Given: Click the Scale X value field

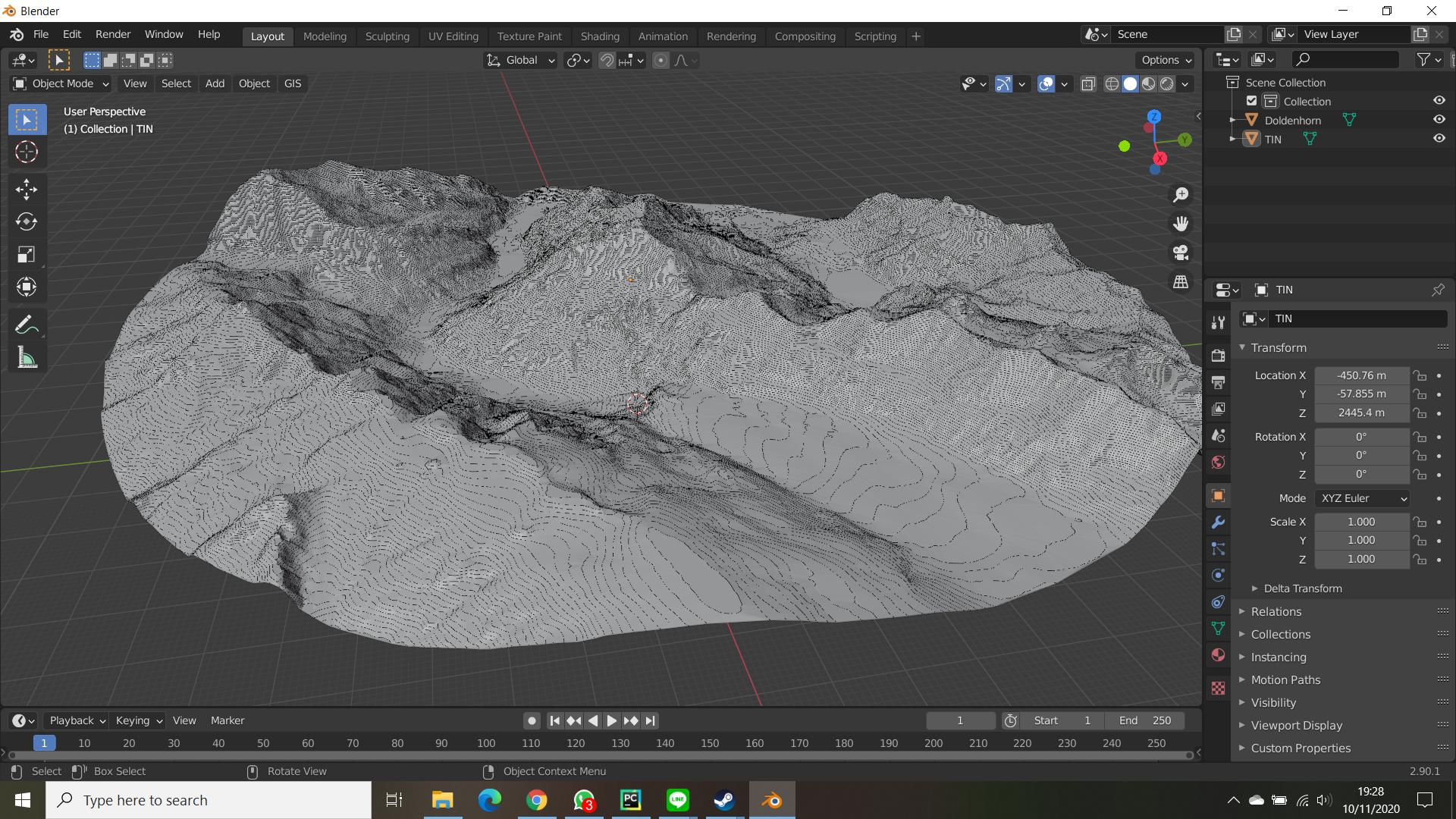Looking at the screenshot, I should point(1361,522).
